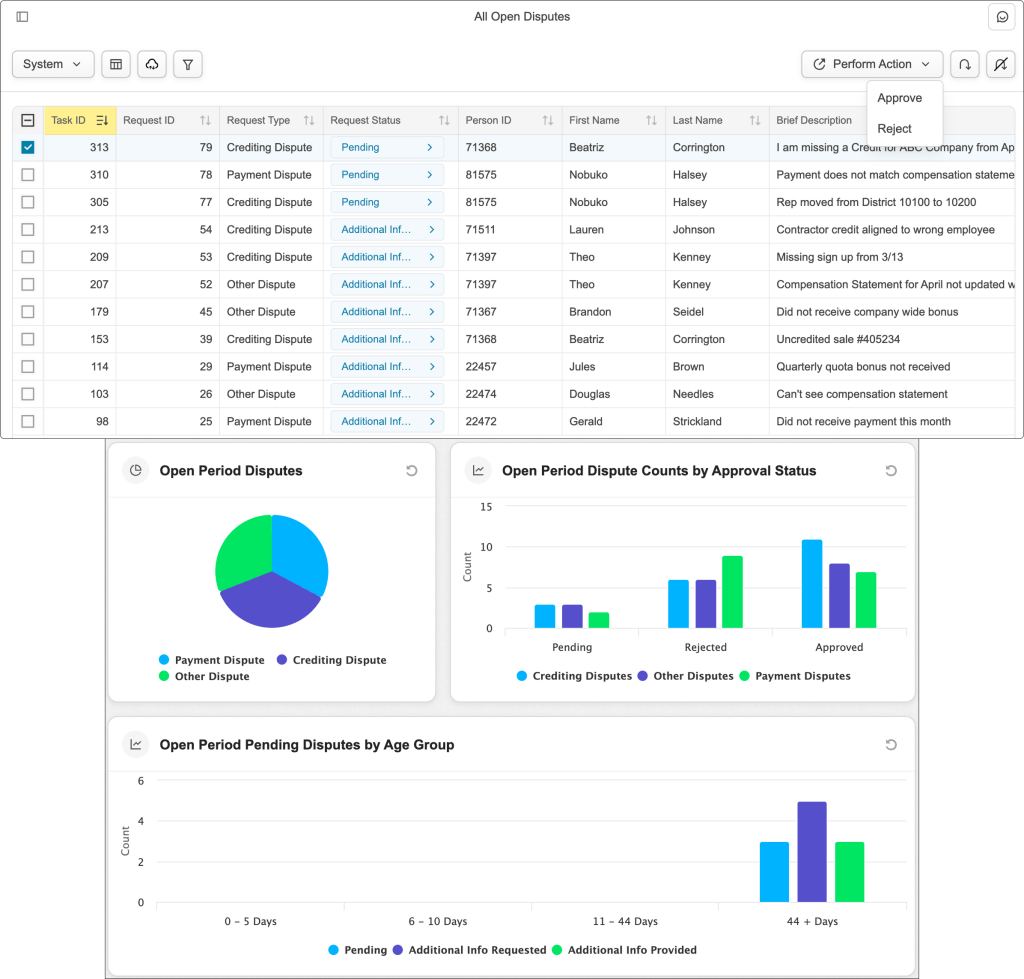Expand the Perform Action dropdown
This screenshot has width=1024, height=979.
(871, 64)
